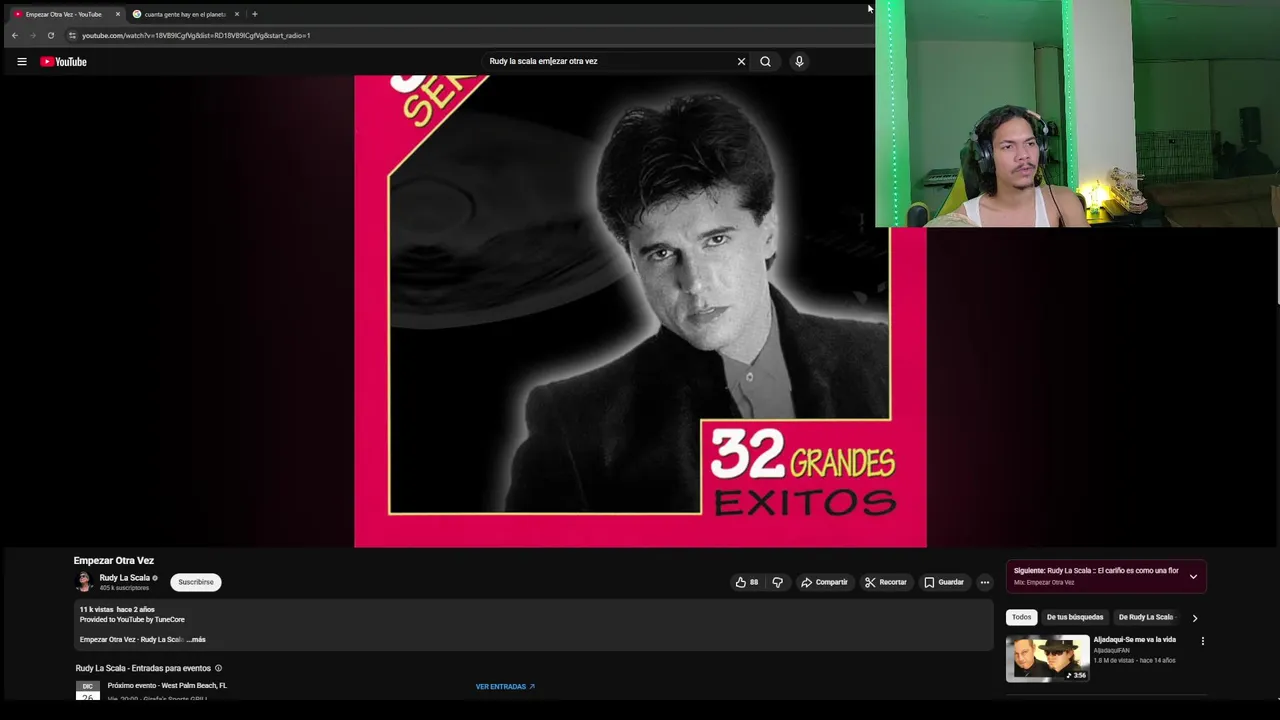Image resolution: width=1280 pixels, height=720 pixels.
Task: Subscribe with Suscribirse button
Action: [196, 582]
